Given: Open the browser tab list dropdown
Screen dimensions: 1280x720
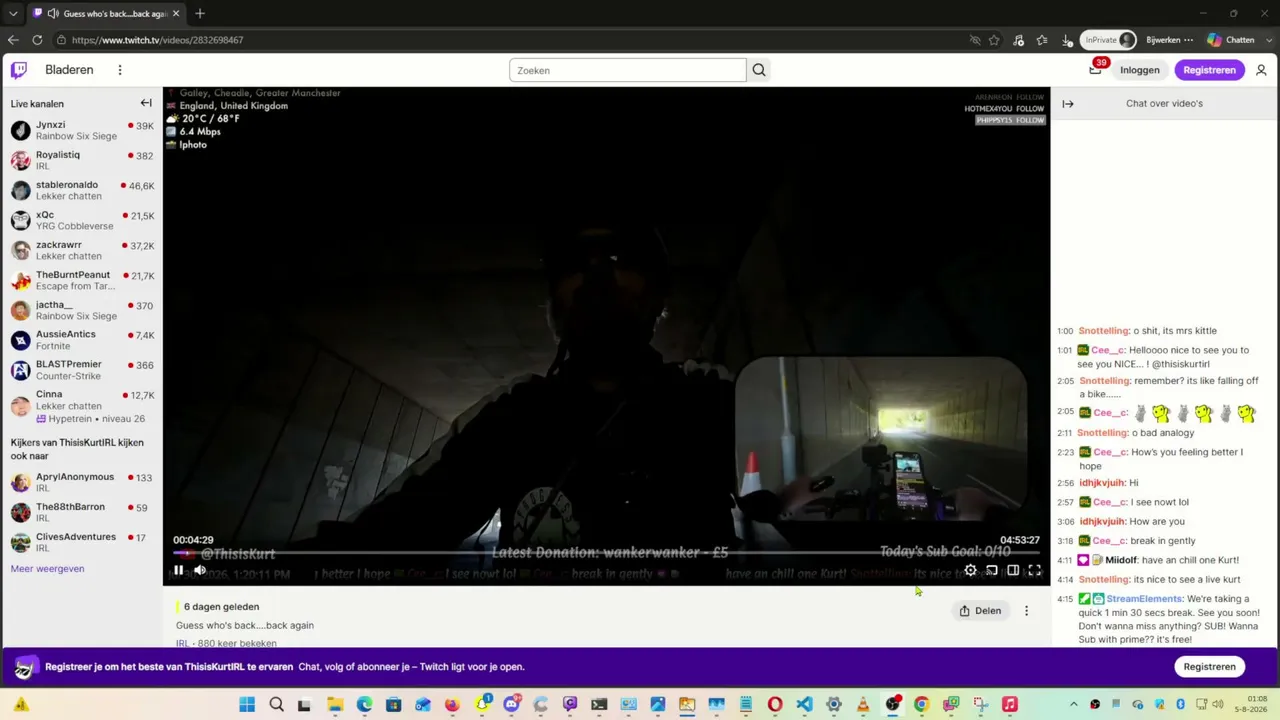Looking at the screenshot, I should coord(13,13).
